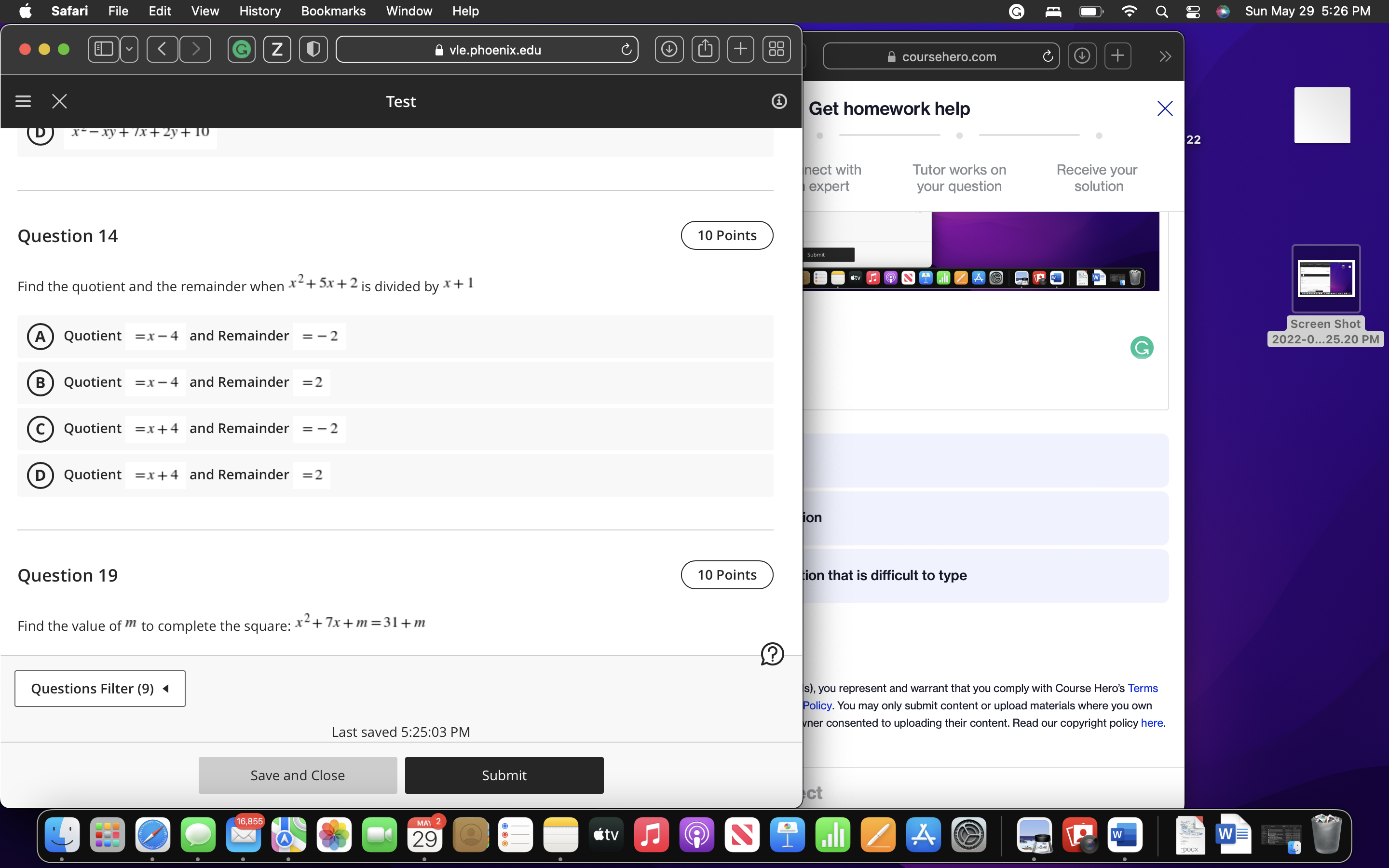Click the Safari share icon

point(706,49)
